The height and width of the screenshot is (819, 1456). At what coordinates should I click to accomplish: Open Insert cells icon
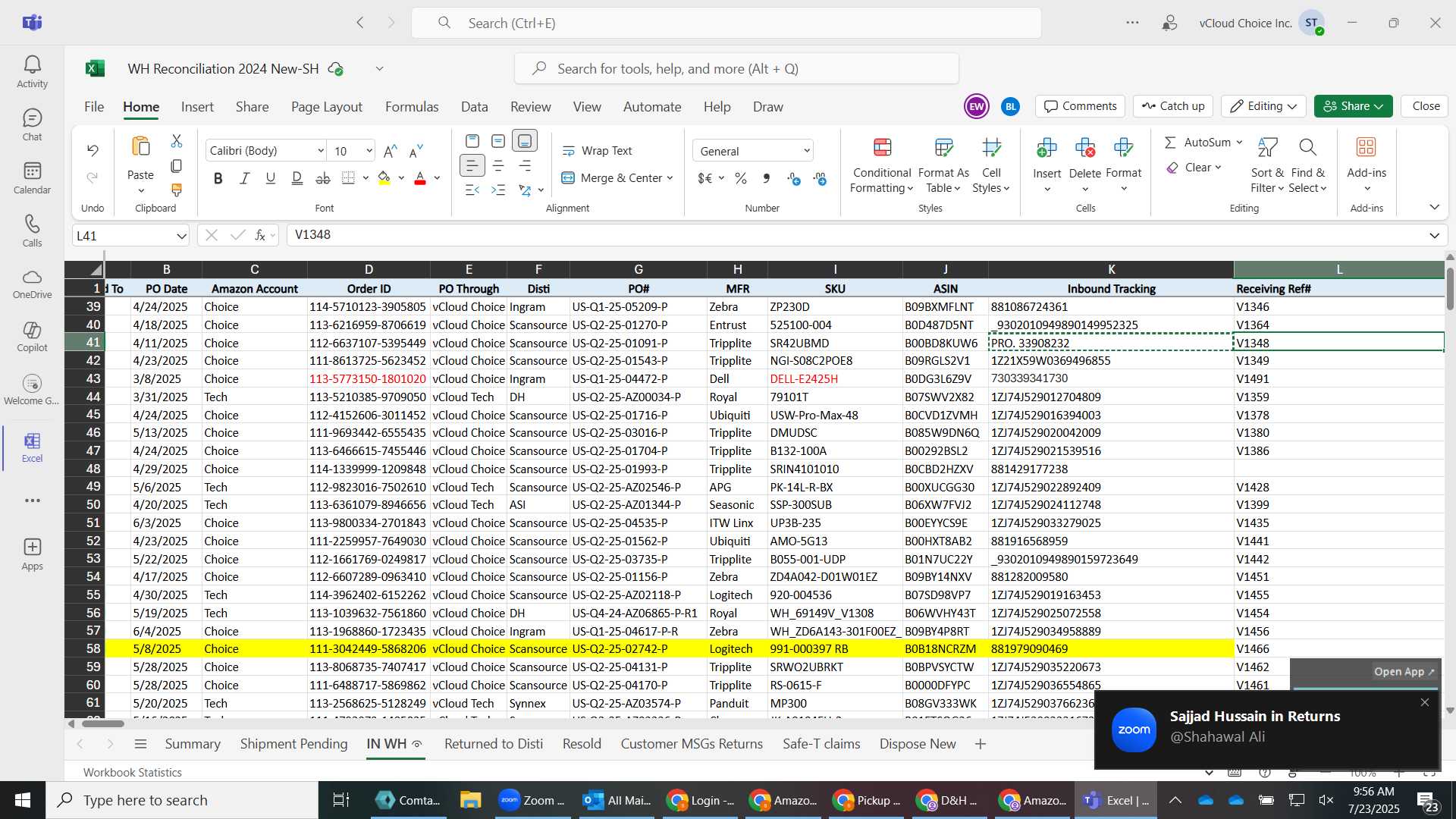point(1046,147)
